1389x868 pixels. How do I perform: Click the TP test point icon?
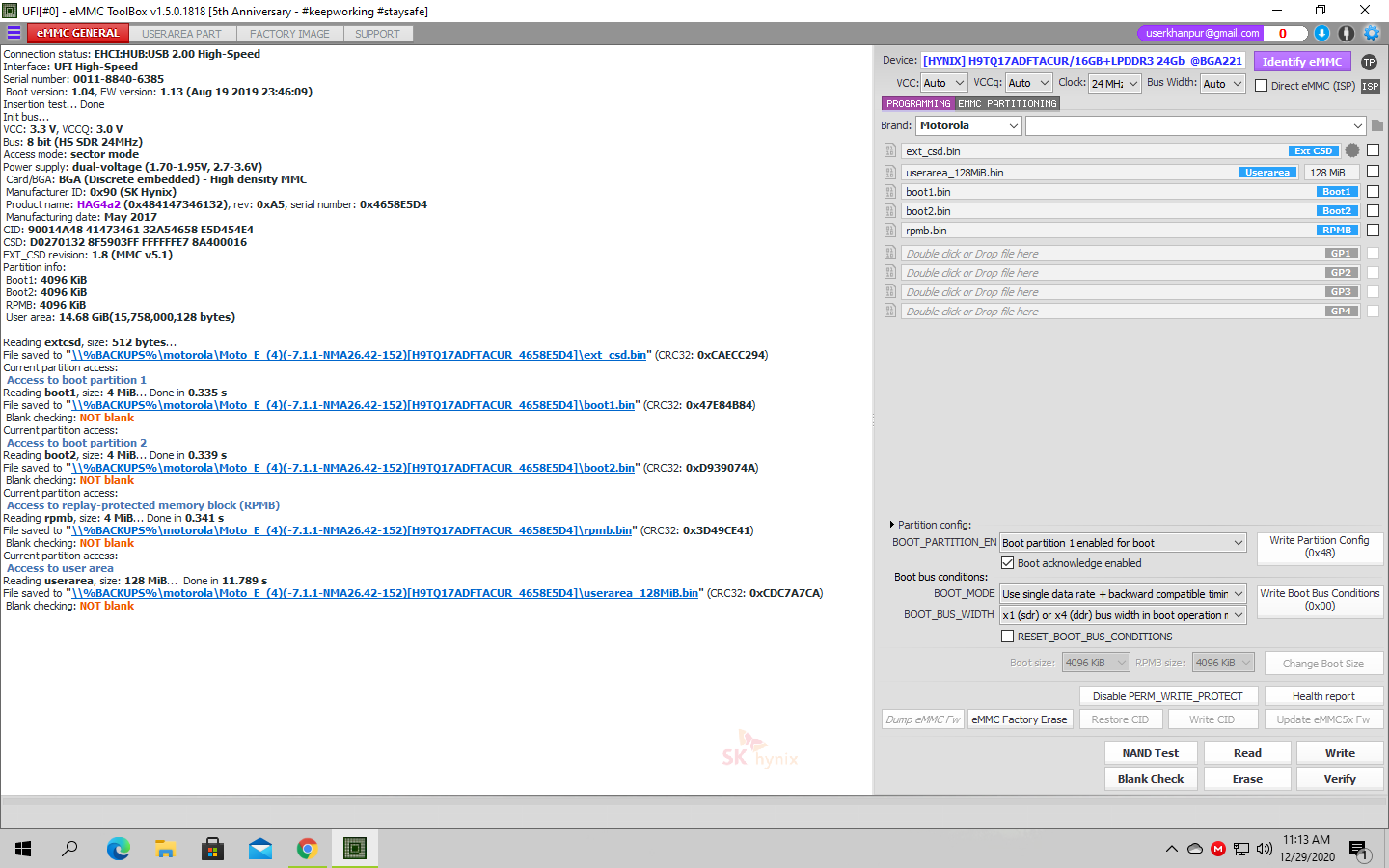(1369, 62)
